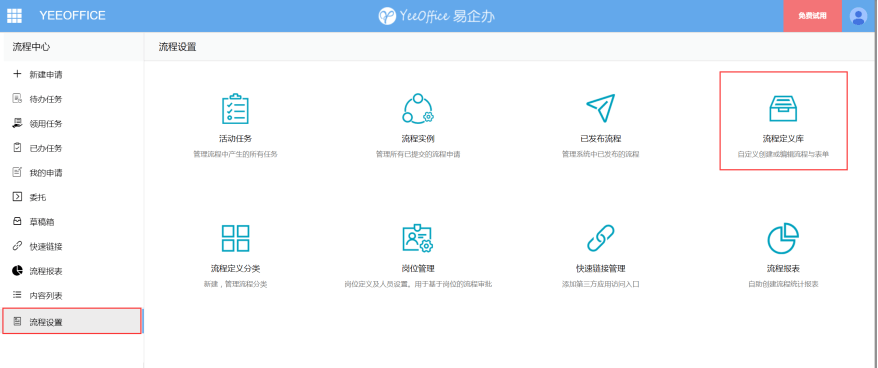Click the YEEOFFICE title text
This screenshot has width=878, height=368.
[72, 16]
